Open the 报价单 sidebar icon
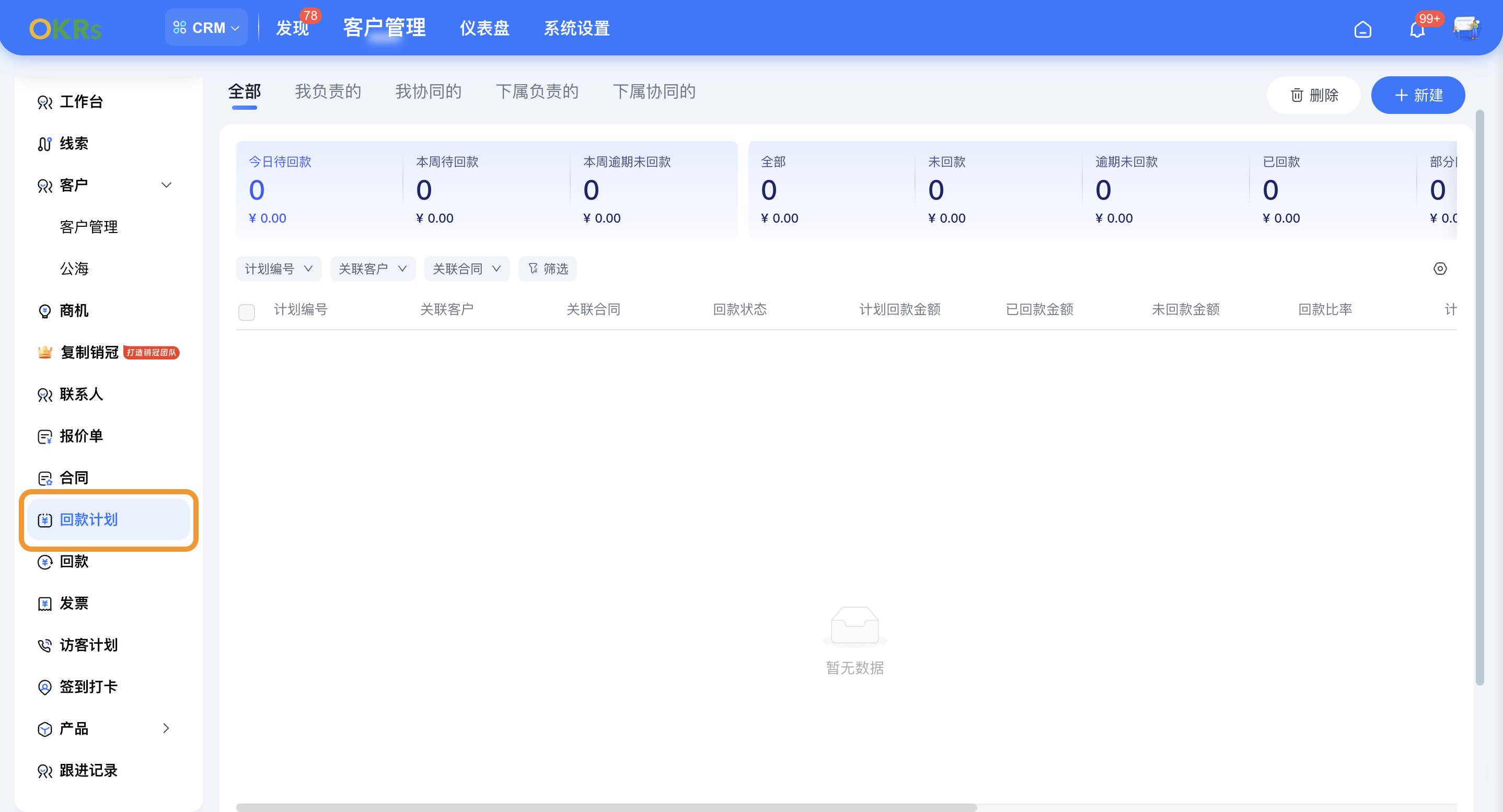The width and height of the screenshot is (1503, 812). pos(45,436)
